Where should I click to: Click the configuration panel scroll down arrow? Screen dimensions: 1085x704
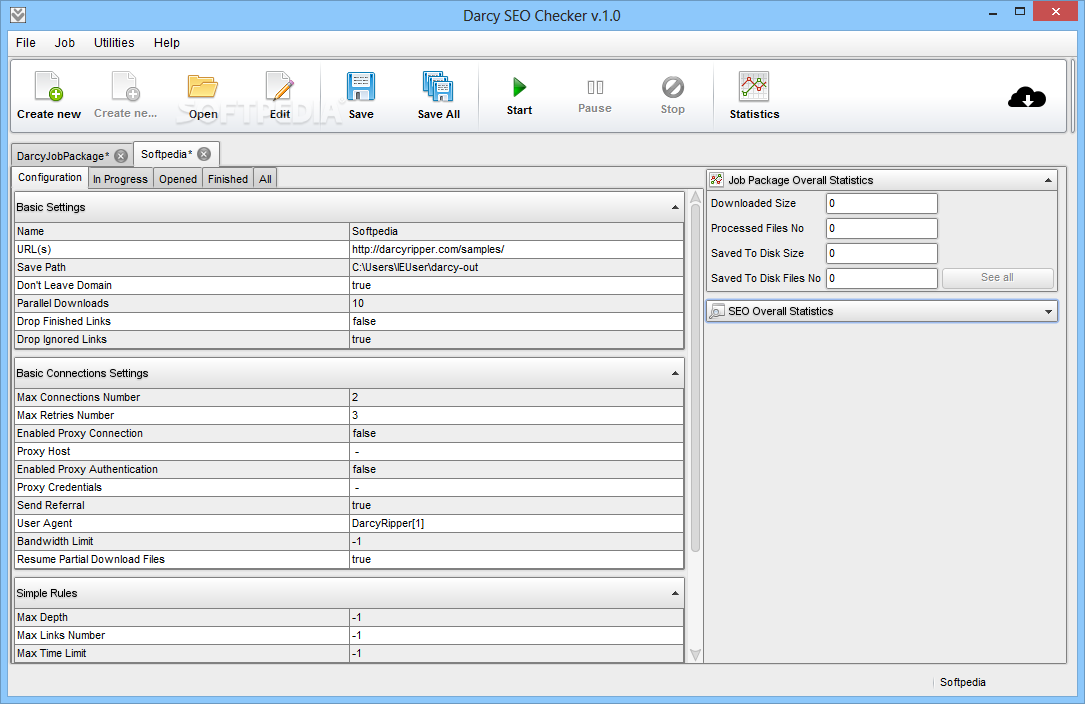coord(695,655)
